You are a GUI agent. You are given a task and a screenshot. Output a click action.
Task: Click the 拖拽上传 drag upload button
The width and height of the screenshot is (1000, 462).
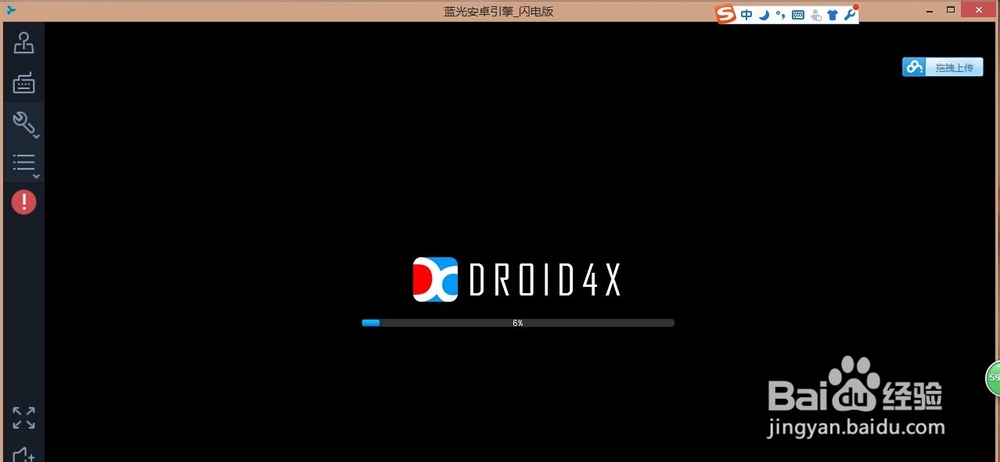(x=942, y=67)
